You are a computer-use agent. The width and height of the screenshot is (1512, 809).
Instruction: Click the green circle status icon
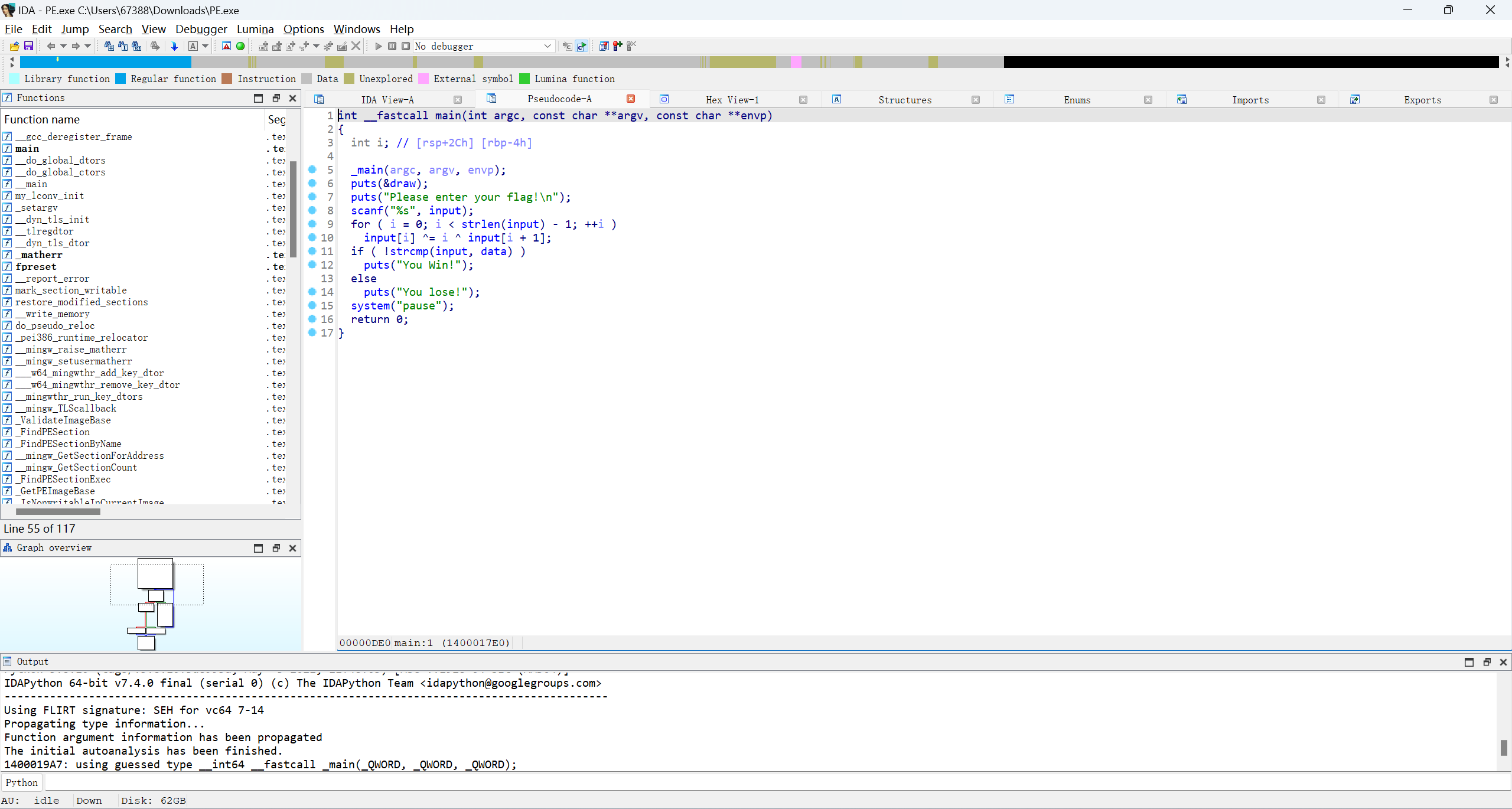tap(240, 46)
